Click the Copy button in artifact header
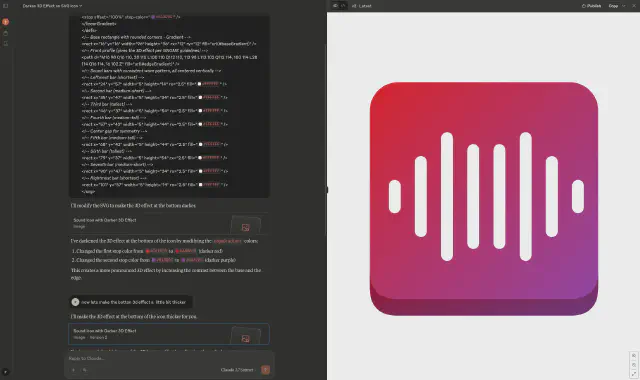640x380 pixels. pyautogui.click(x=613, y=6)
